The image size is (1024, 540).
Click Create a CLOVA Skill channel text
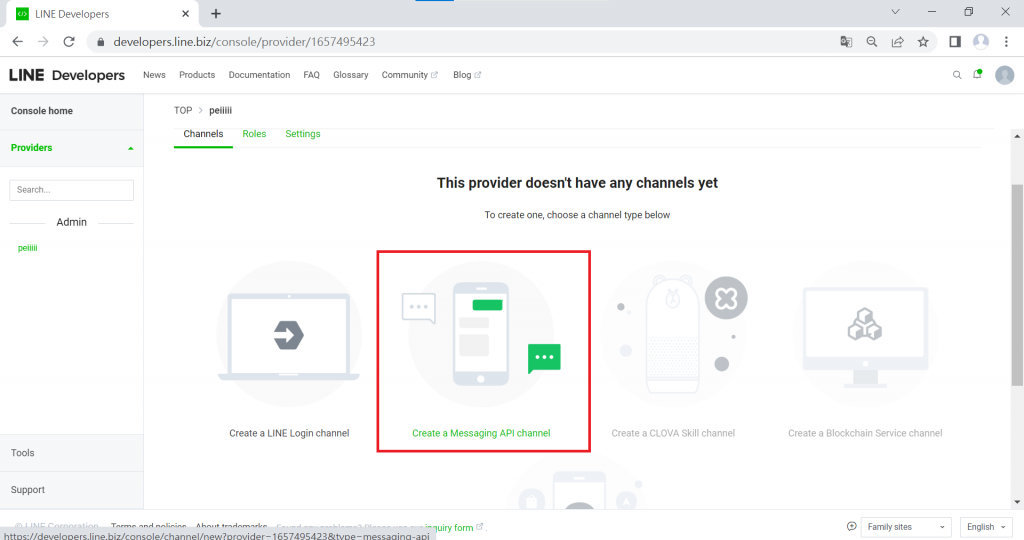pos(673,433)
